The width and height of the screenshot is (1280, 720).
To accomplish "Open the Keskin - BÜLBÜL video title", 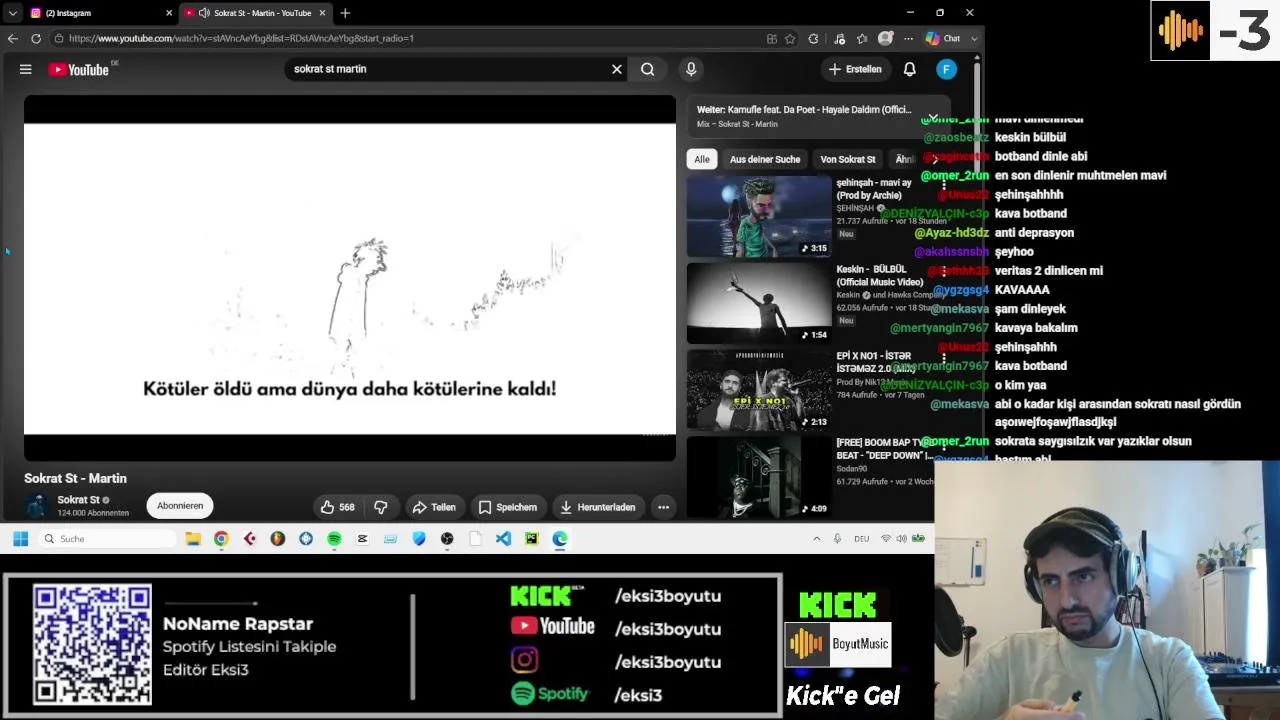I will pos(880,276).
